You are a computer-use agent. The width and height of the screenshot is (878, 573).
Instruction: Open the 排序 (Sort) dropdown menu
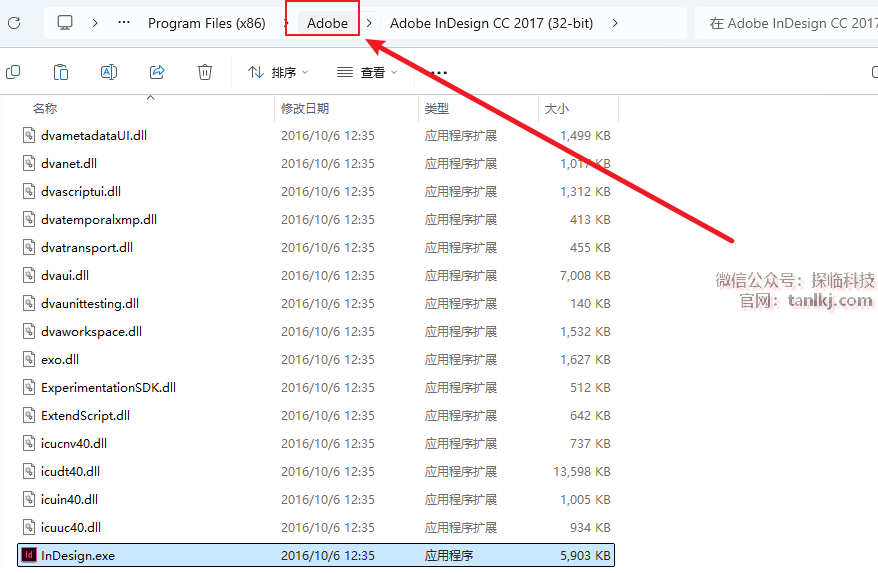tap(278, 72)
